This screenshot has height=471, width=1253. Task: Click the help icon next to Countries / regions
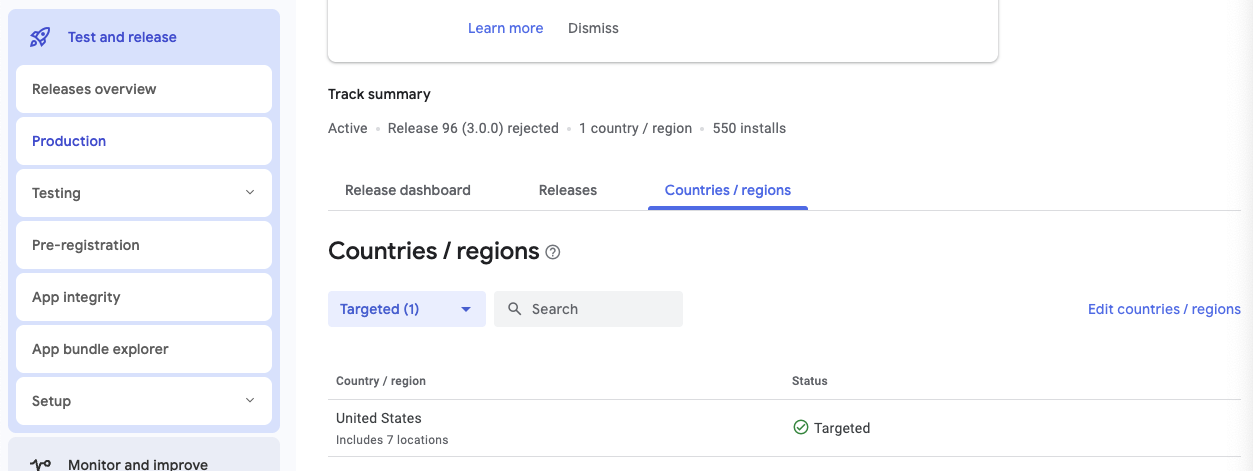click(553, 252)
